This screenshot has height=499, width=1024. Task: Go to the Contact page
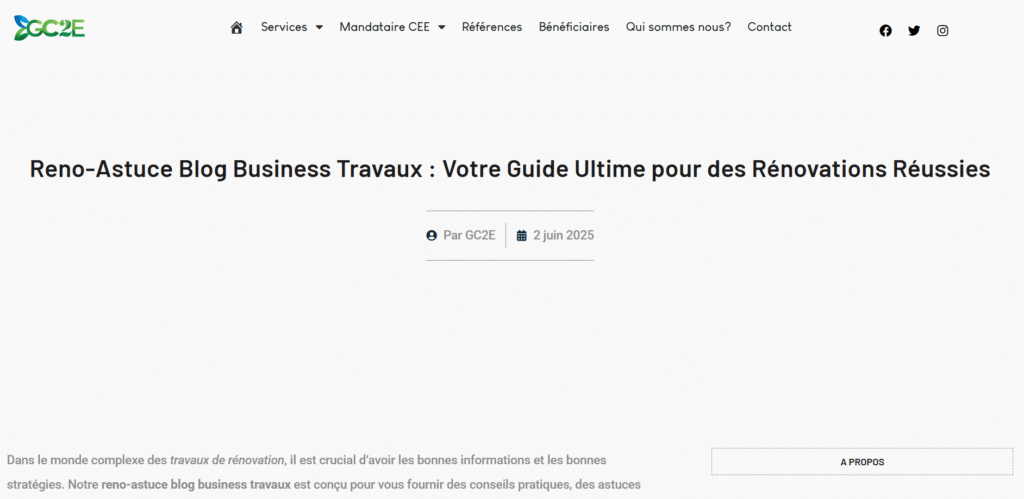coord(769,28)
